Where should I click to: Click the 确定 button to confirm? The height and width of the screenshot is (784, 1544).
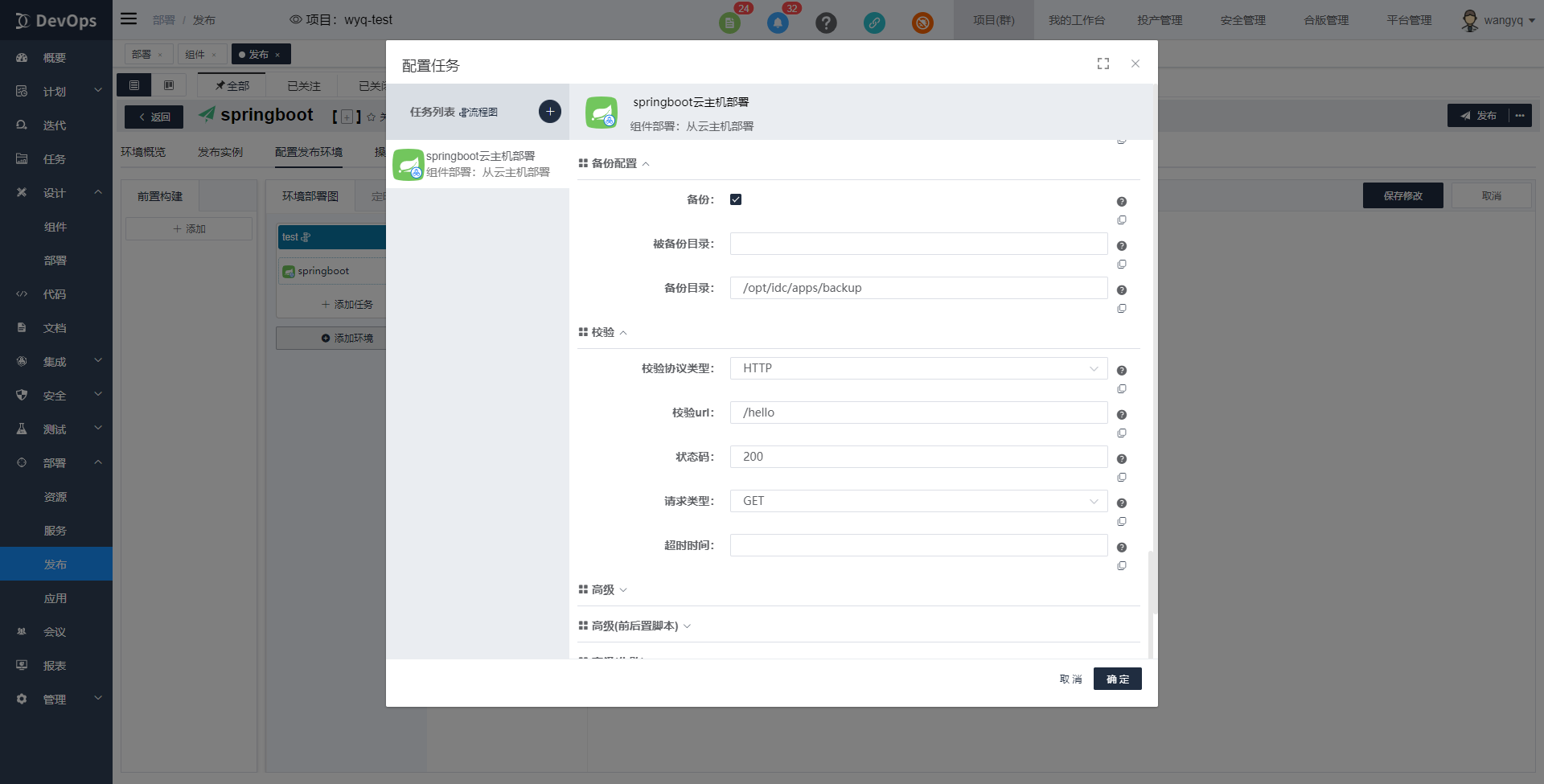1117,679
